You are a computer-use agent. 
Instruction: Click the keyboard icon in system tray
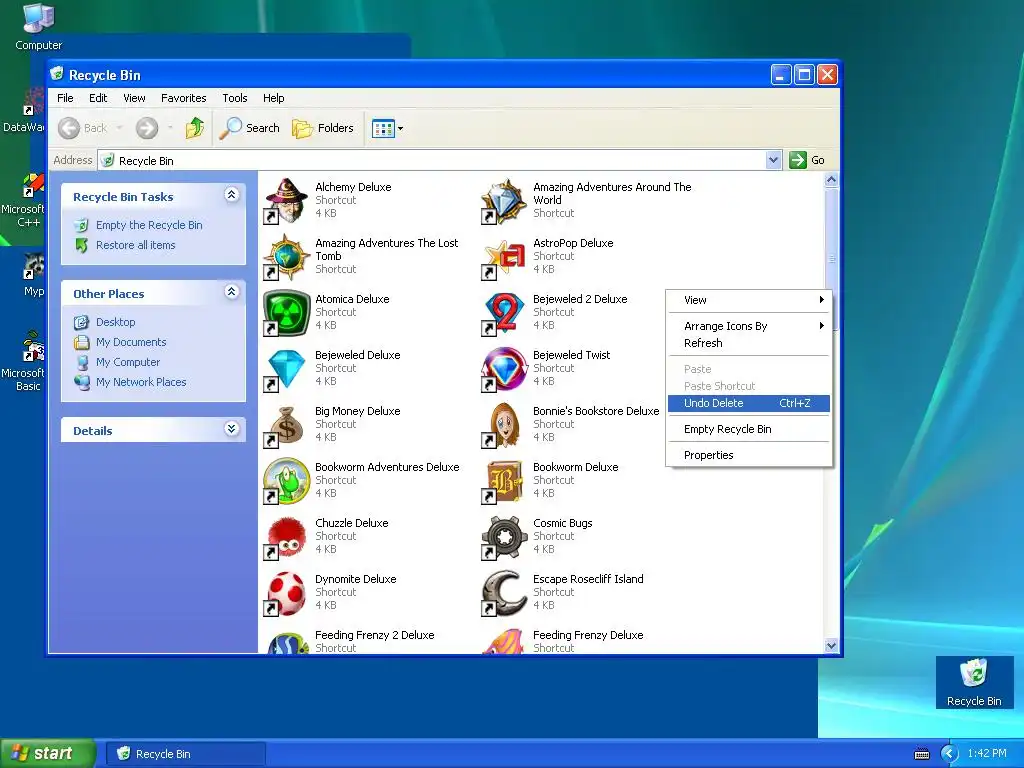click(921, 754)
